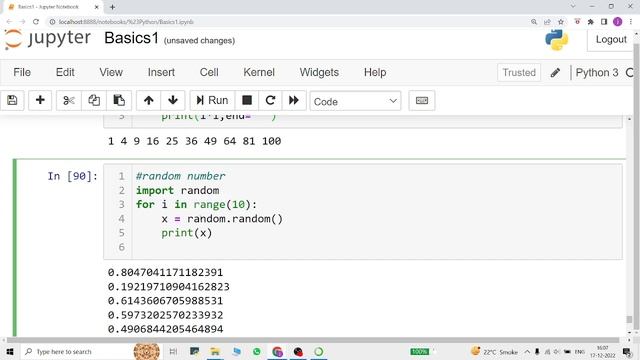This screenshot has height=360, width=640.
Task: Open Task View on the taskbar
Action: pos(173,351)
